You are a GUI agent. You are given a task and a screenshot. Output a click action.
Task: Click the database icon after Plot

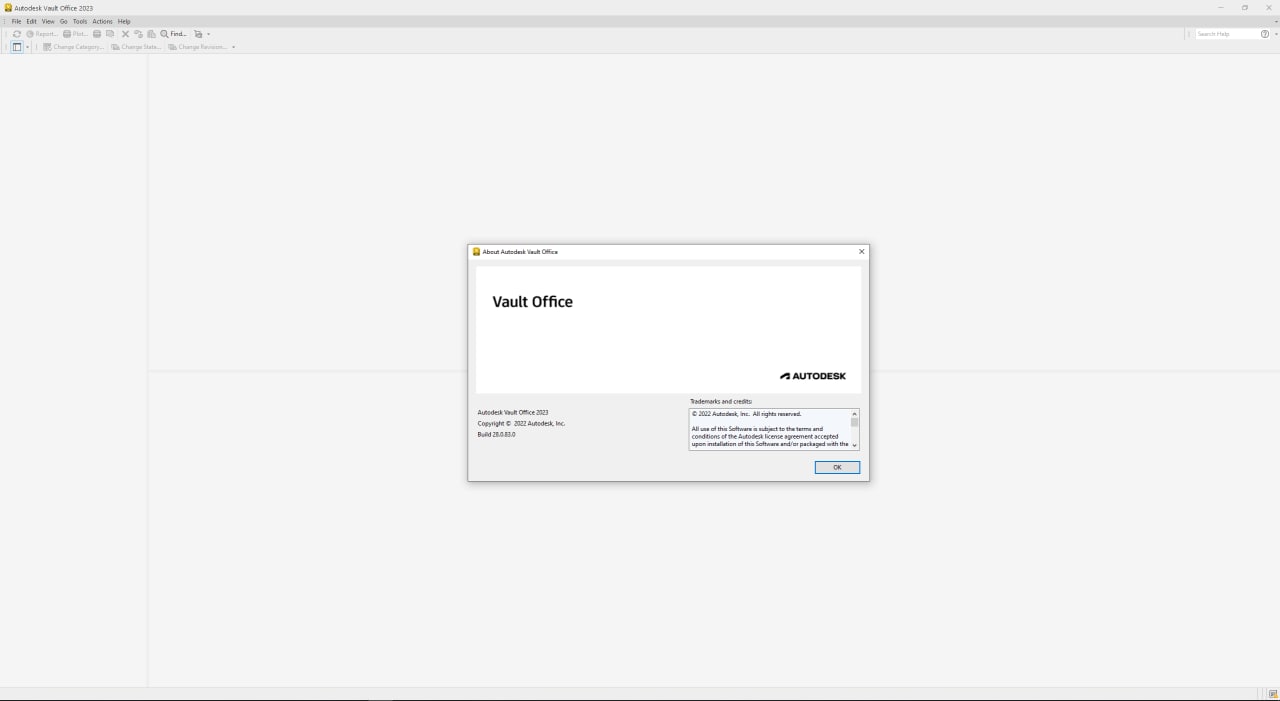coord(97,34)
